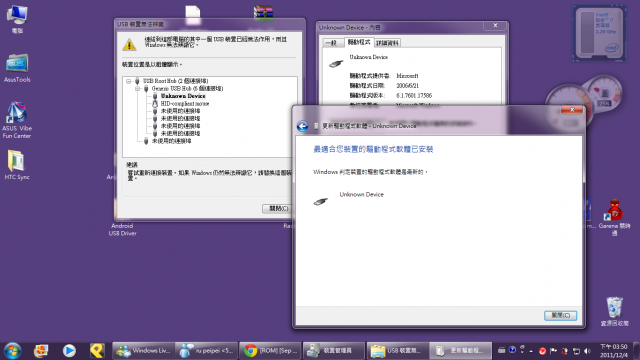This screenshot has height=360, width=640.
Task: Switch to the ru peipei chat taskbar button
Action: click(x=207, y=351)
